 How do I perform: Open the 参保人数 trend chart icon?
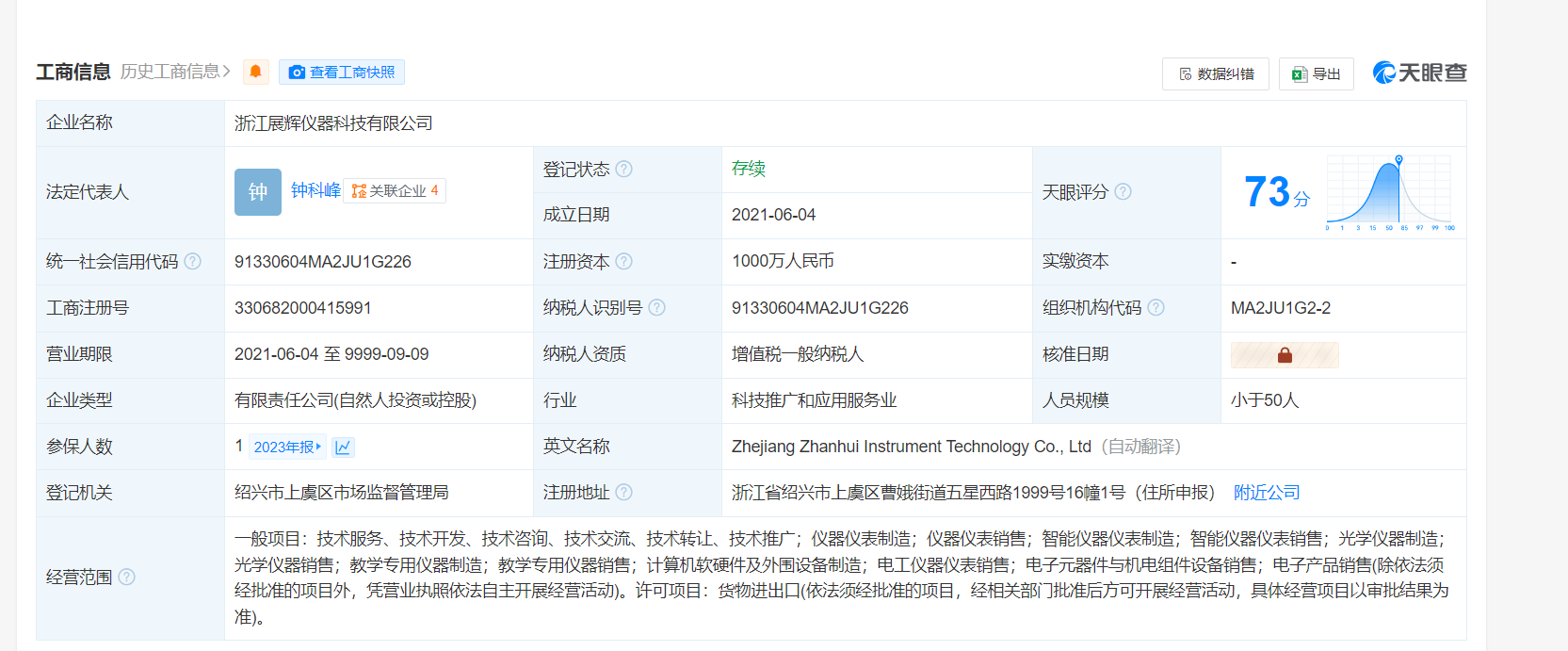click(x=343, y=447)
